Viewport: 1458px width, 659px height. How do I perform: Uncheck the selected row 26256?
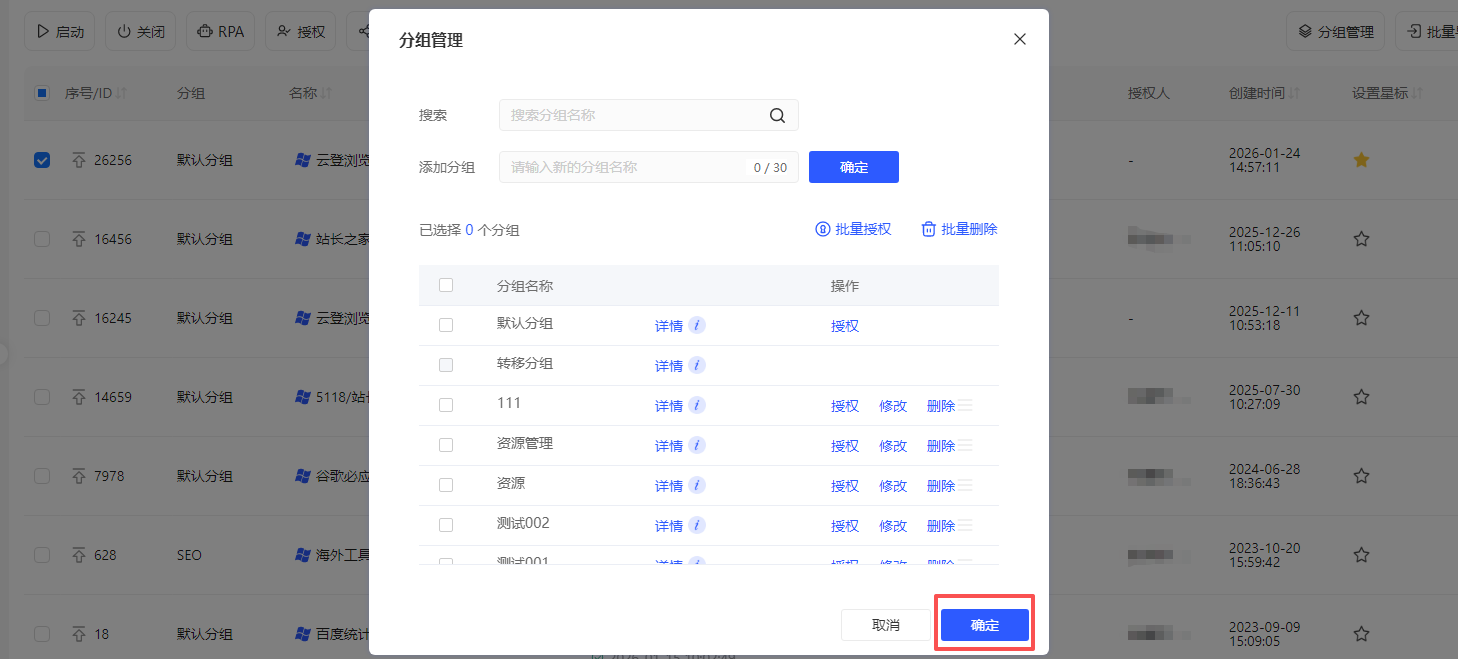41,159
